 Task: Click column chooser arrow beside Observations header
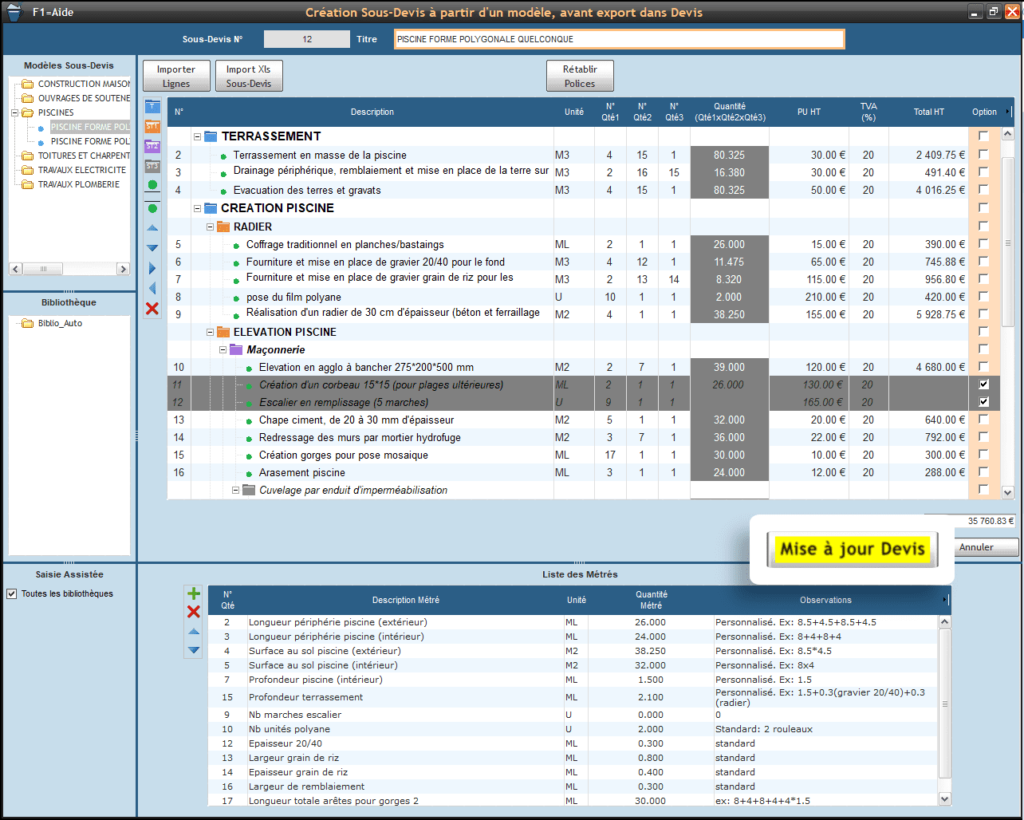[947, 599]
